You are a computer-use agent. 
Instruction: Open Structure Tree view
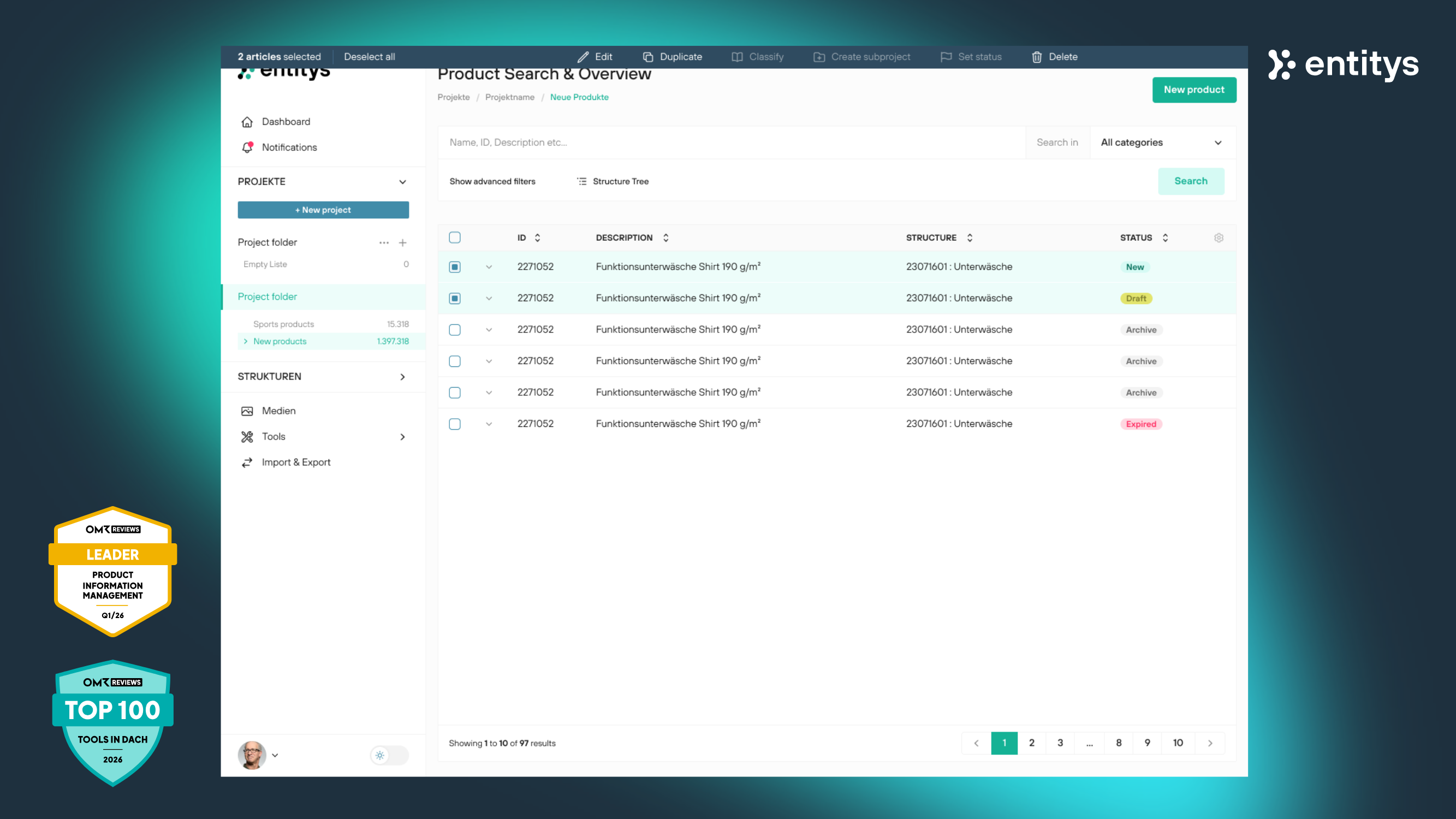613,181
